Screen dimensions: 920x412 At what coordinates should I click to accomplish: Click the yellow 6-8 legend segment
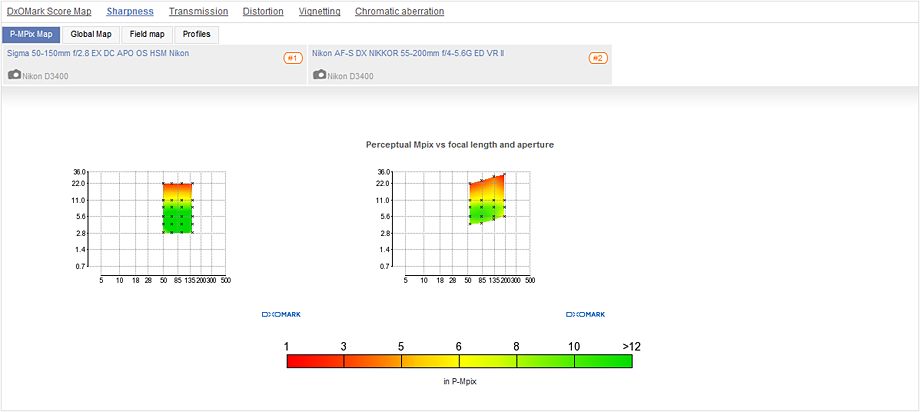click(488, 361)
